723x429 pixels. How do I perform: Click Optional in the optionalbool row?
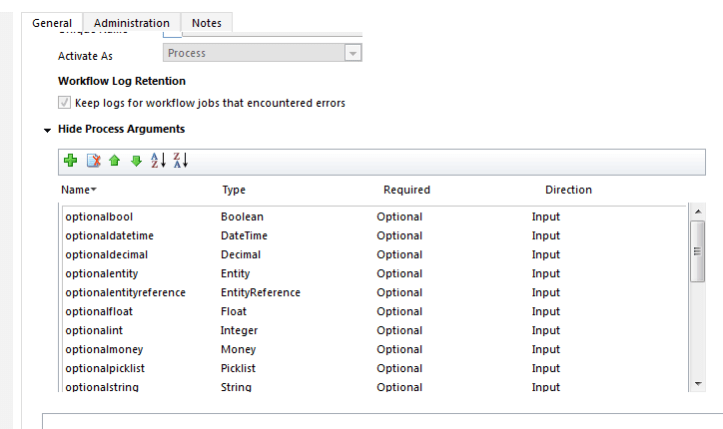[399, 217]
